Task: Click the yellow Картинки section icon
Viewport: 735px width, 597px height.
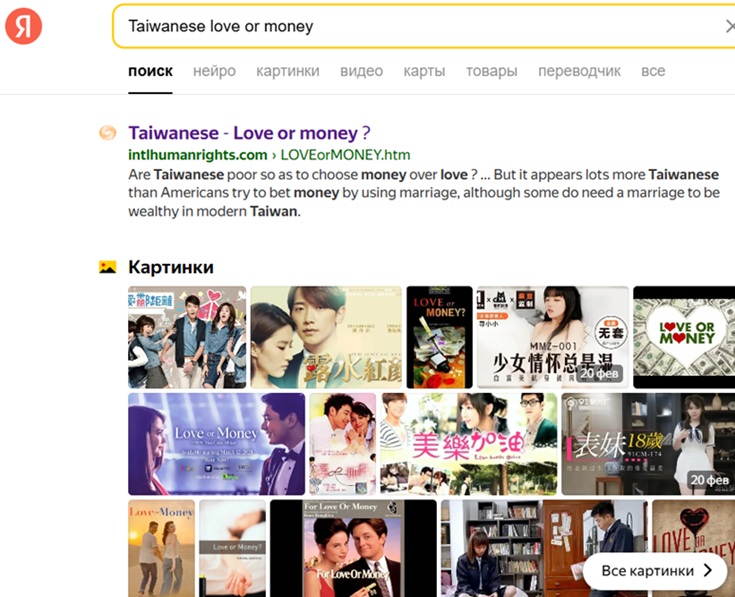Action: pyautogui.click(x=107, y=267)
